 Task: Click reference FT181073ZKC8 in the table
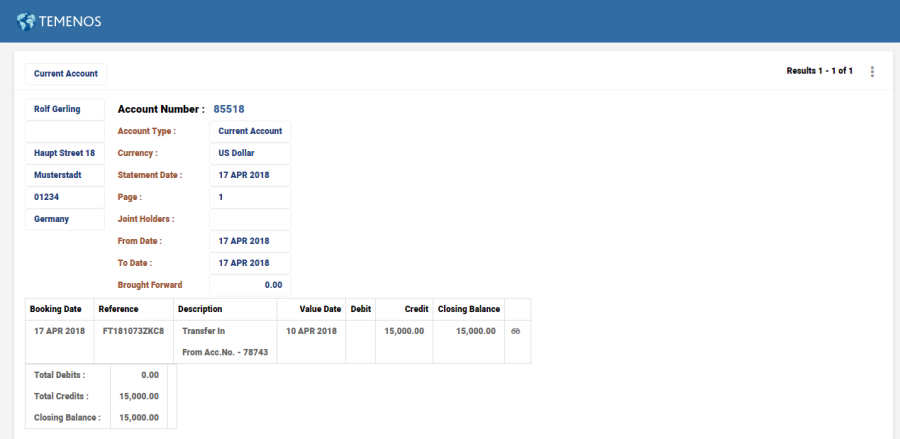133,330
